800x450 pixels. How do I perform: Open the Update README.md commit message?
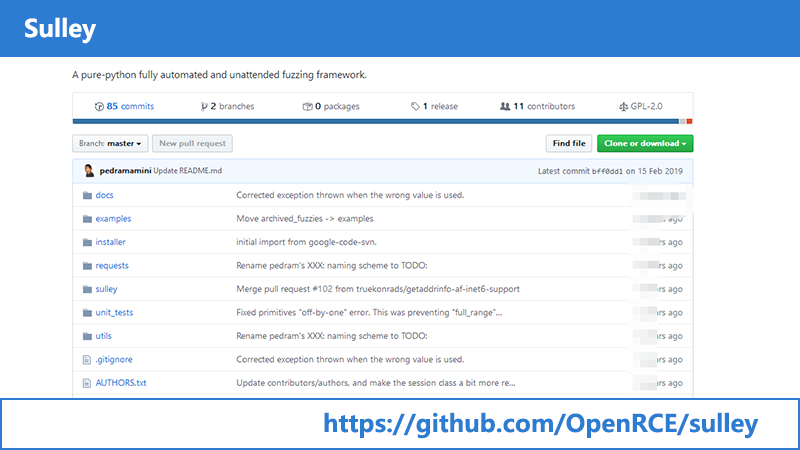point(188,171)
